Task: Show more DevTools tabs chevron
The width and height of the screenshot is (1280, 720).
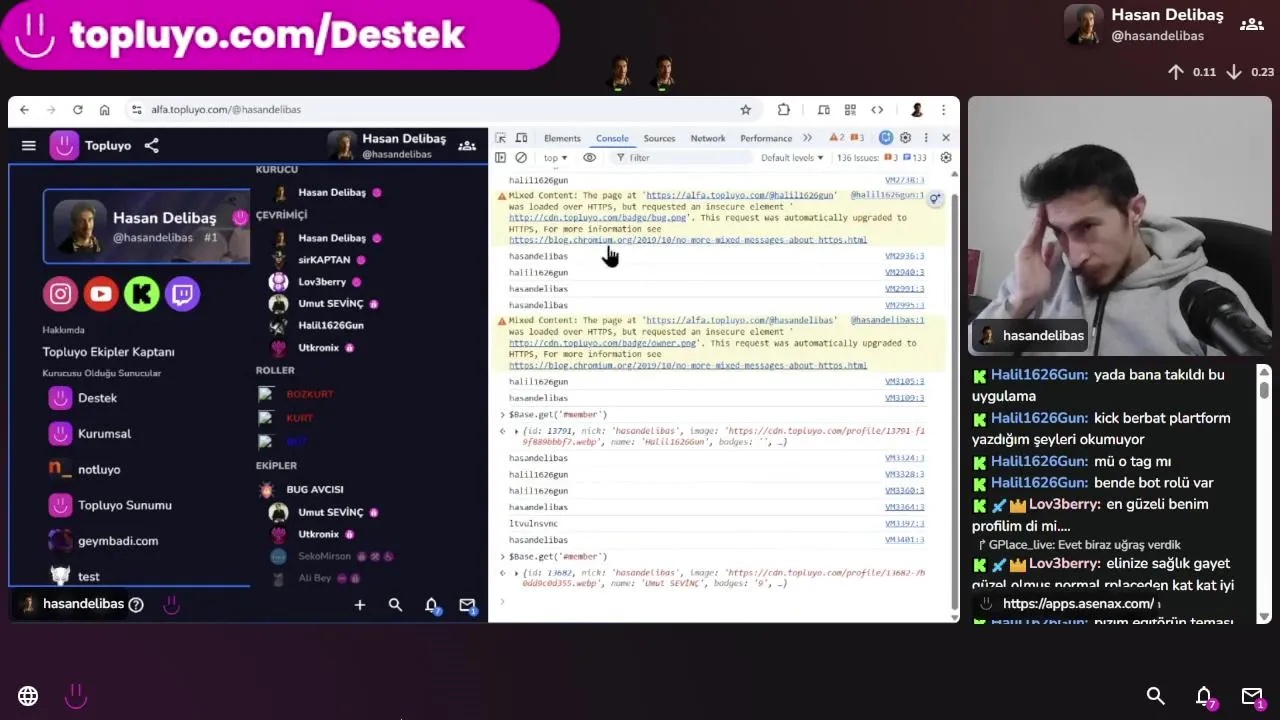Action: 807,138
